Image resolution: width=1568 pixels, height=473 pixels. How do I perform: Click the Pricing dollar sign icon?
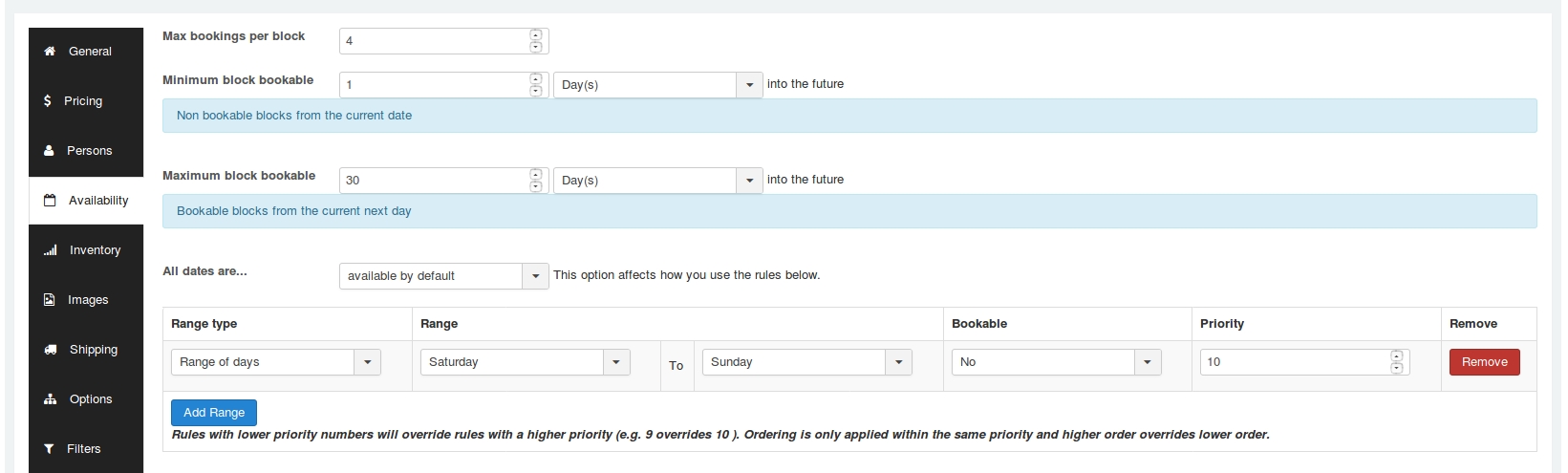point(48,100)
